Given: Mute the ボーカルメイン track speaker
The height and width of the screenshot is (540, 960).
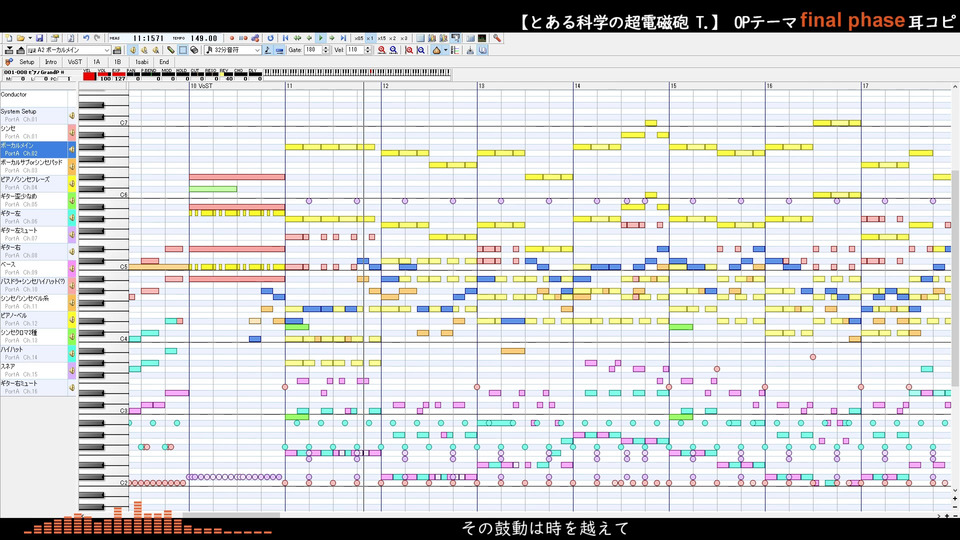Looking at the screenshot, I should (x=72, y=149).
